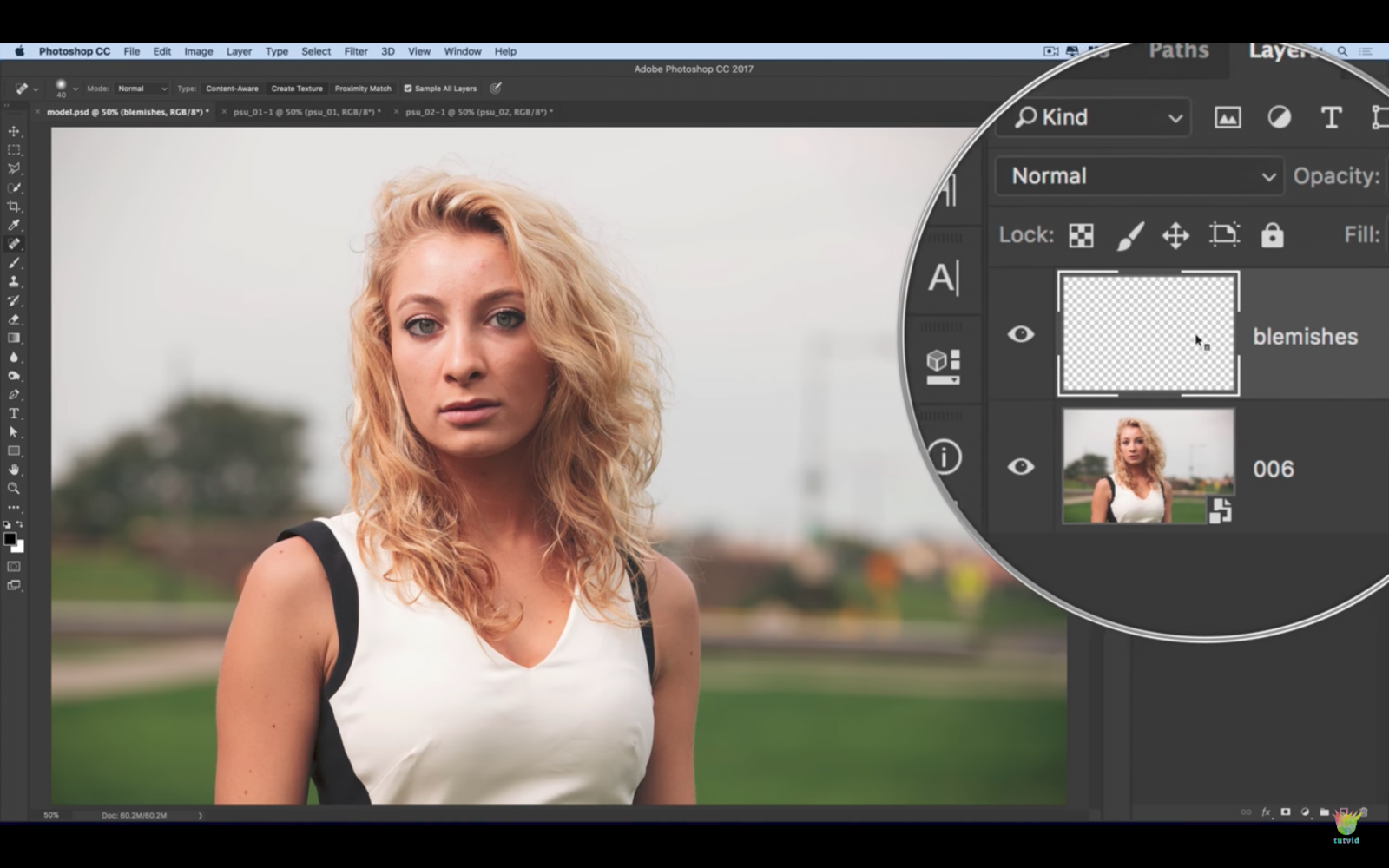Image resolution: width=1389 pixels, height=868 pixels.
Task: Enable the Create Texture type option
Action: click(x=297, y=88)
